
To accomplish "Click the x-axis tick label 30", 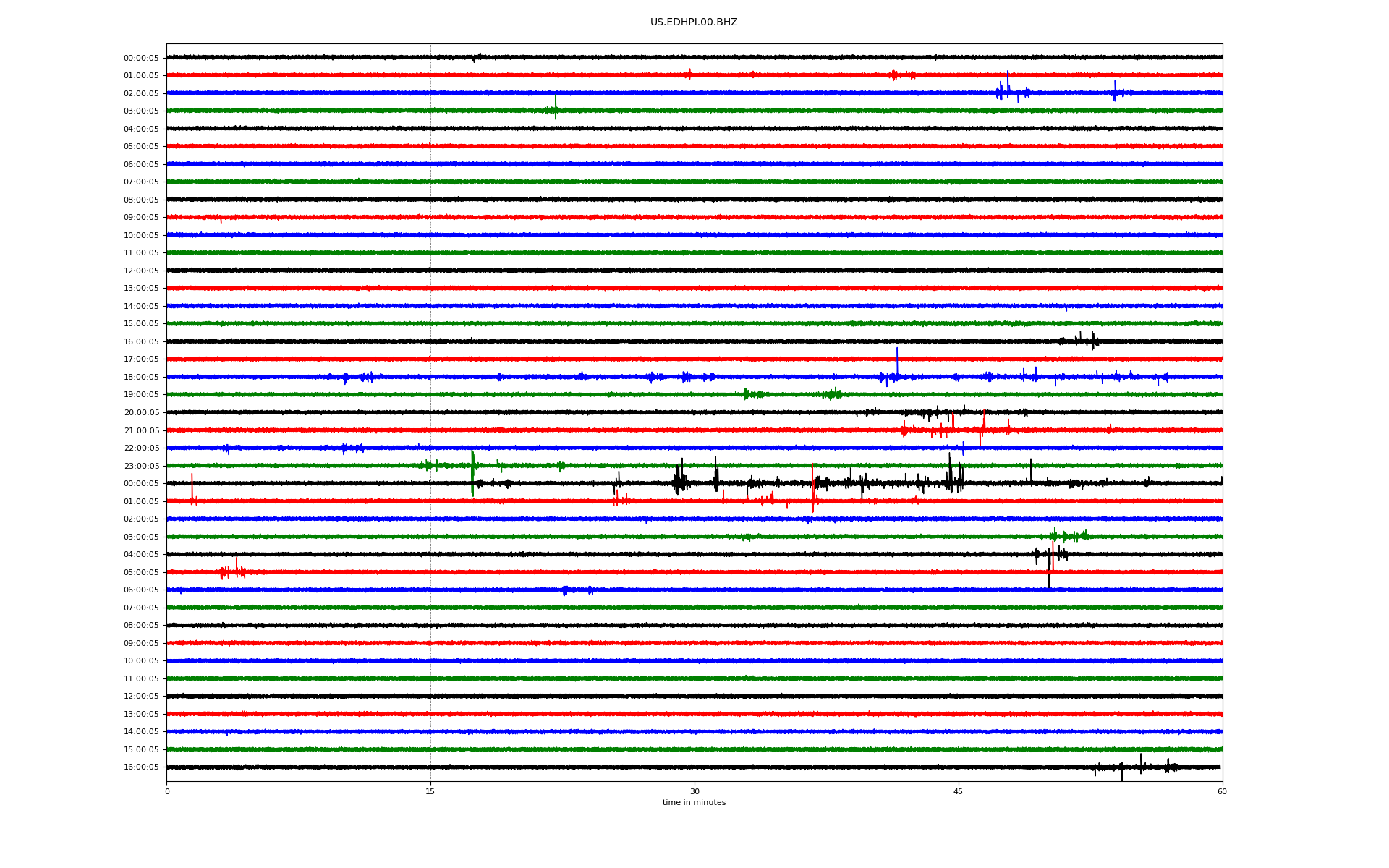I will tap(694, 791).
